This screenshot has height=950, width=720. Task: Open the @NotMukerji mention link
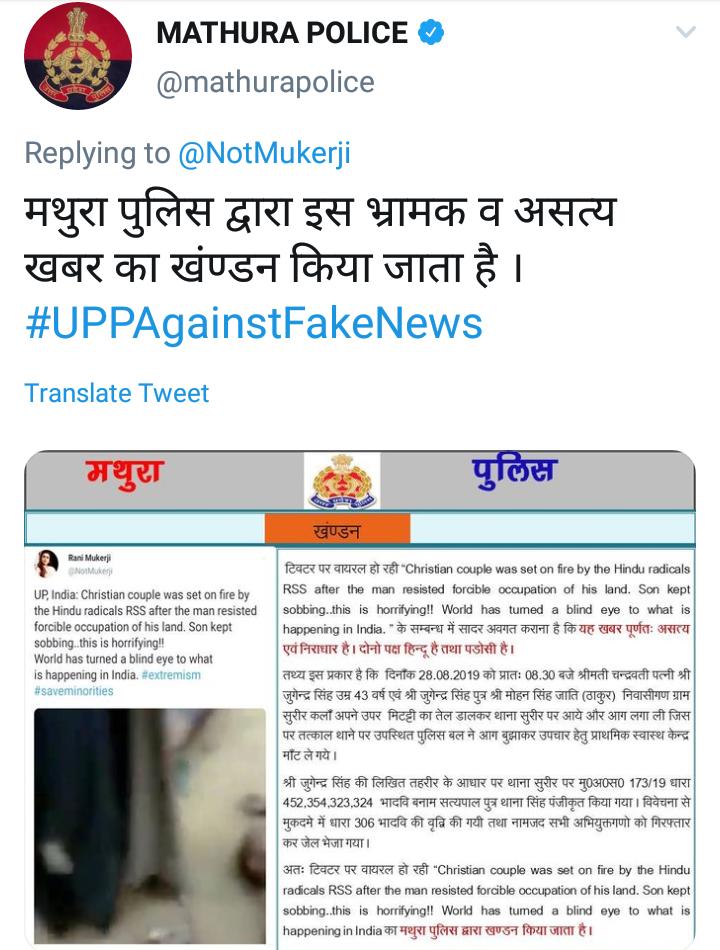pyautogui.click(x=264, y=153)
